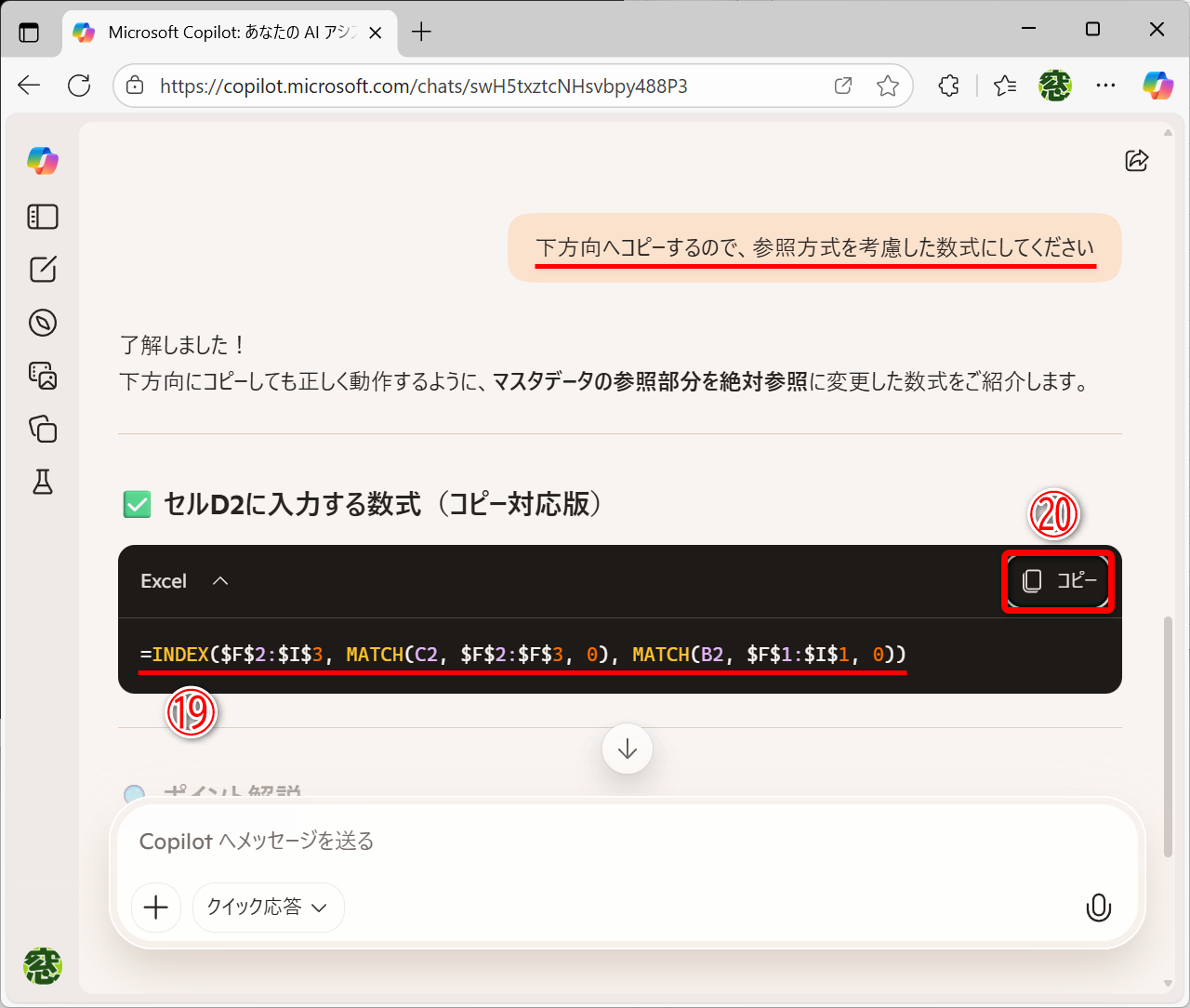Start a new chat with the compose icon

point(42,270)
